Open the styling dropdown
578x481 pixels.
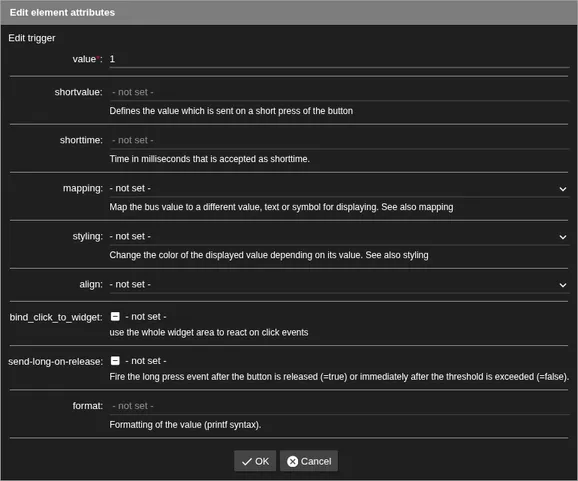[x=339, y=237]
